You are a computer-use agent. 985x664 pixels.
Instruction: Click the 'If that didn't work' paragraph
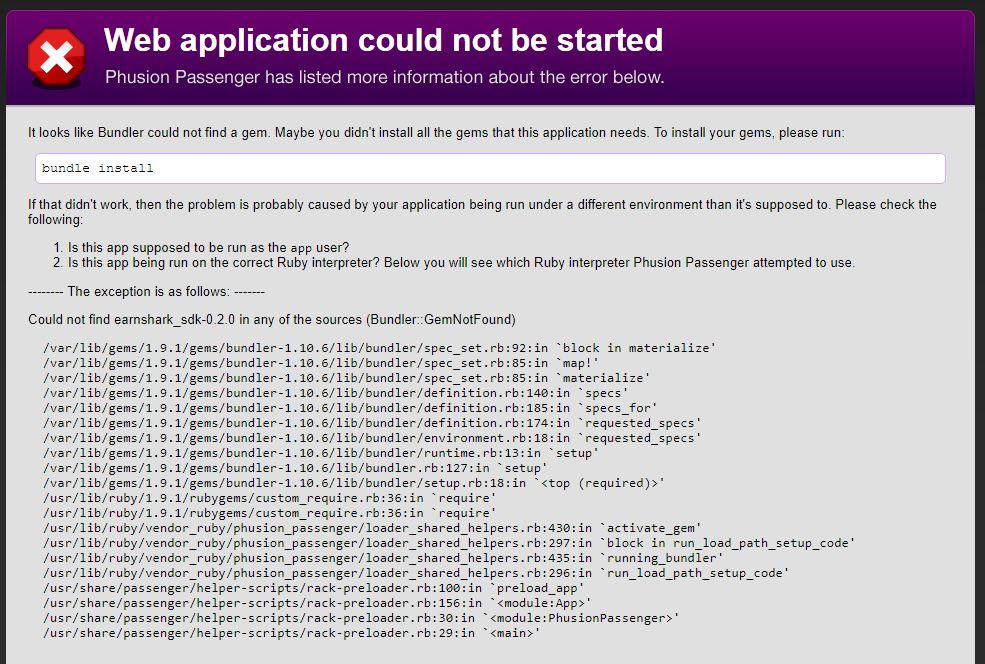pos(482,212)
